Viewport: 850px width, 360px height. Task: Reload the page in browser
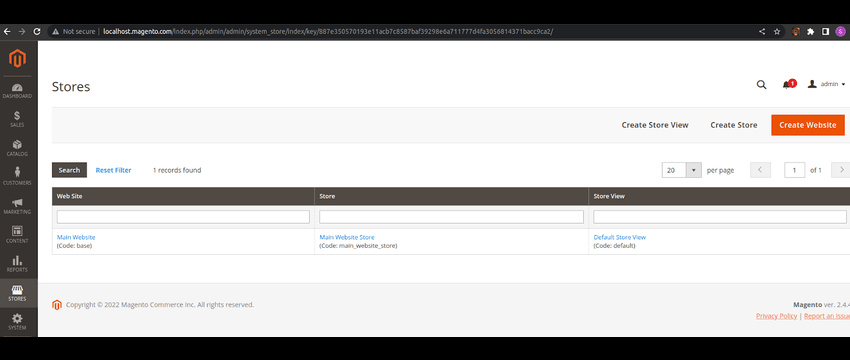tap(37, 31)
